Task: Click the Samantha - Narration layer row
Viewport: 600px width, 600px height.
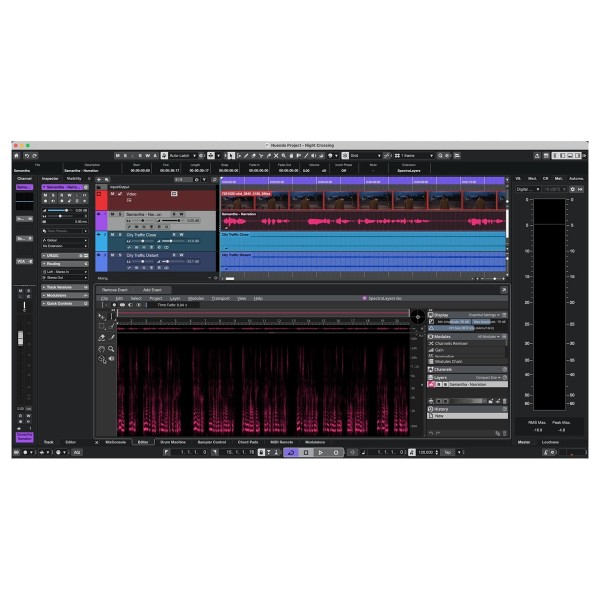Action: click(467, 384)
